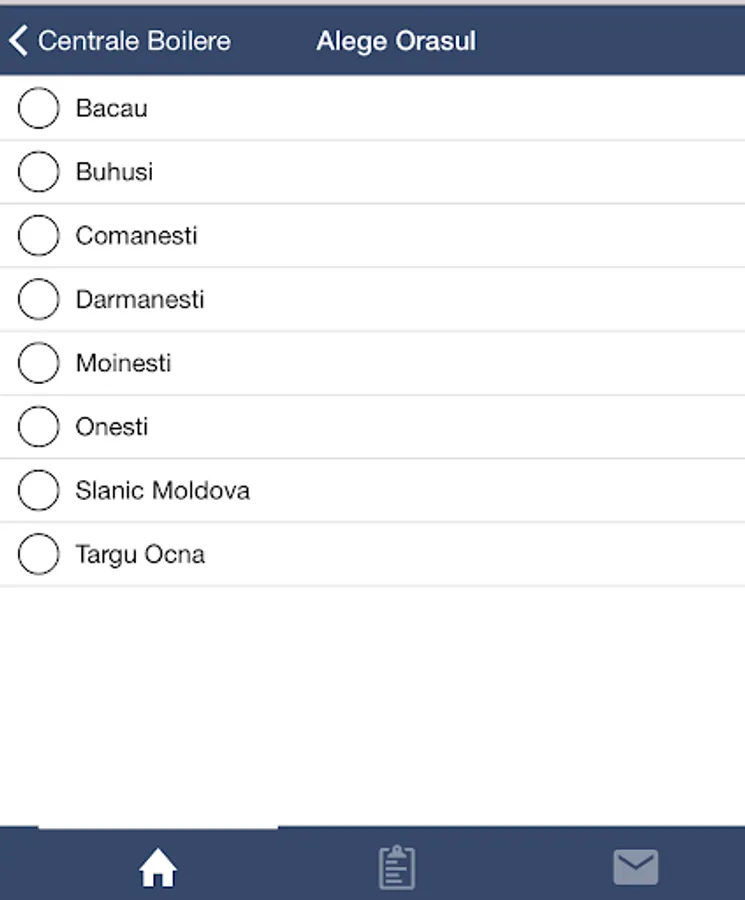Click the Moinesti city name text

click(123, 363)
